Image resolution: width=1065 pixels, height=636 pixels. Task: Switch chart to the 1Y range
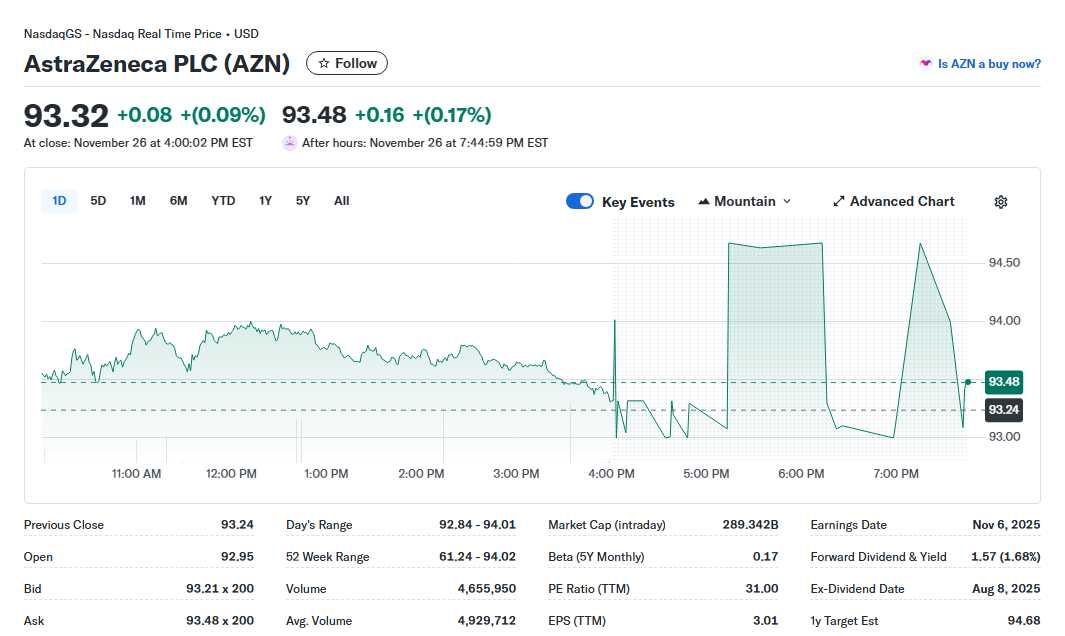pyautogui.click(x=265, y=201)
